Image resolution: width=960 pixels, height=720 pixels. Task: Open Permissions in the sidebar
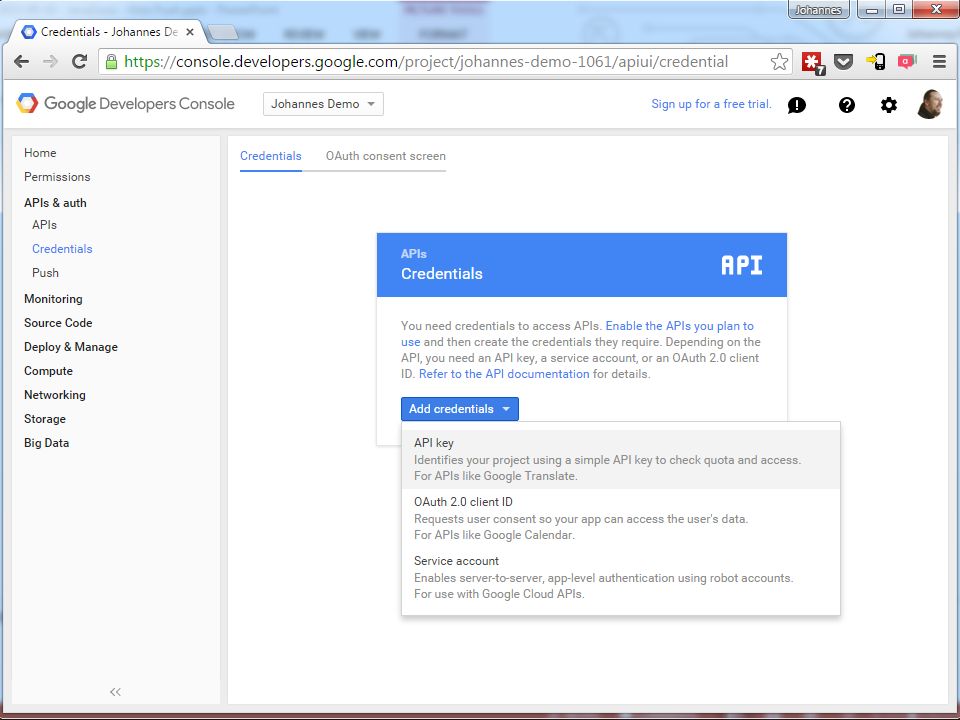[57, 177]
